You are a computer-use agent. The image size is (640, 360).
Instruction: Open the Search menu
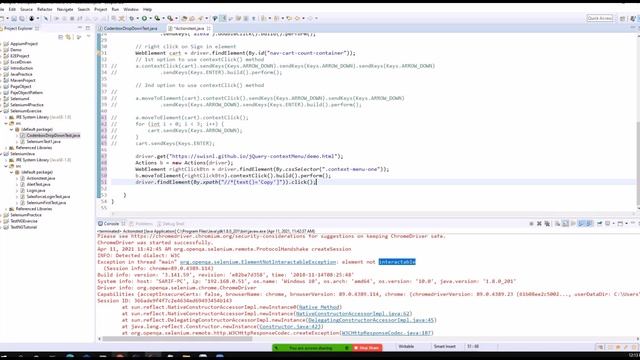(x=83, y=9)
